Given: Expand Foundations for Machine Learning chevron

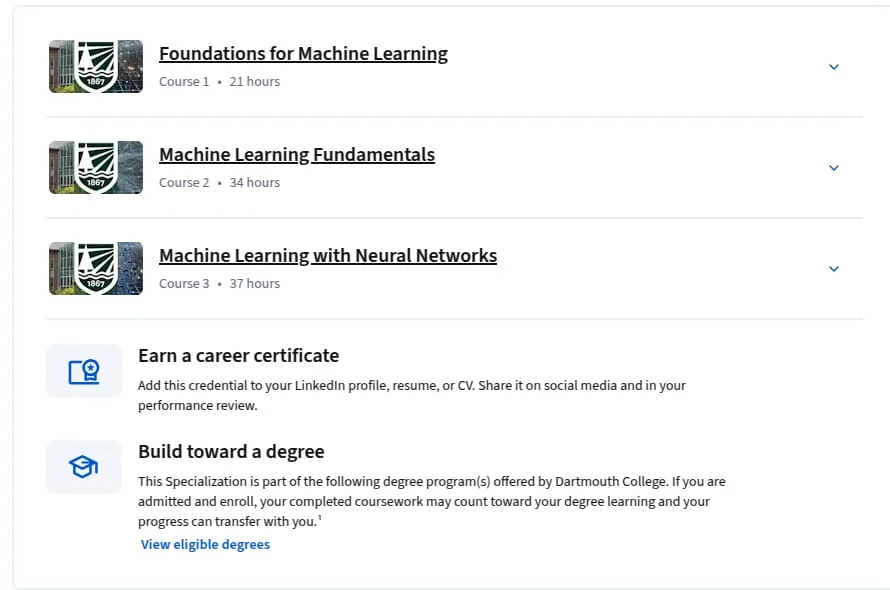Looking at the screenshot, I should click(x=833, y=67).
